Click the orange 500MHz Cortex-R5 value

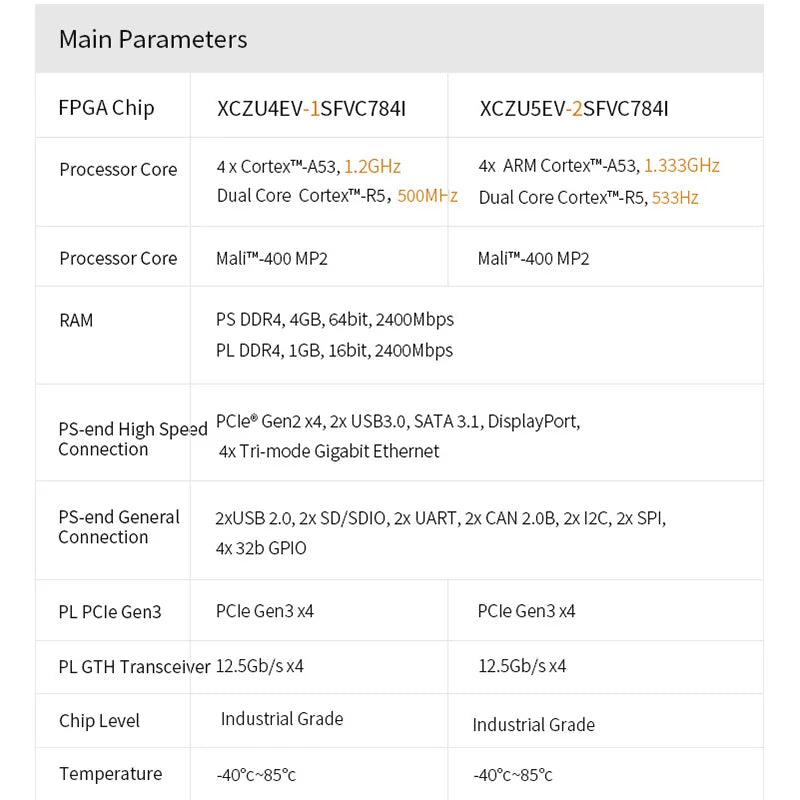[427, 196]
